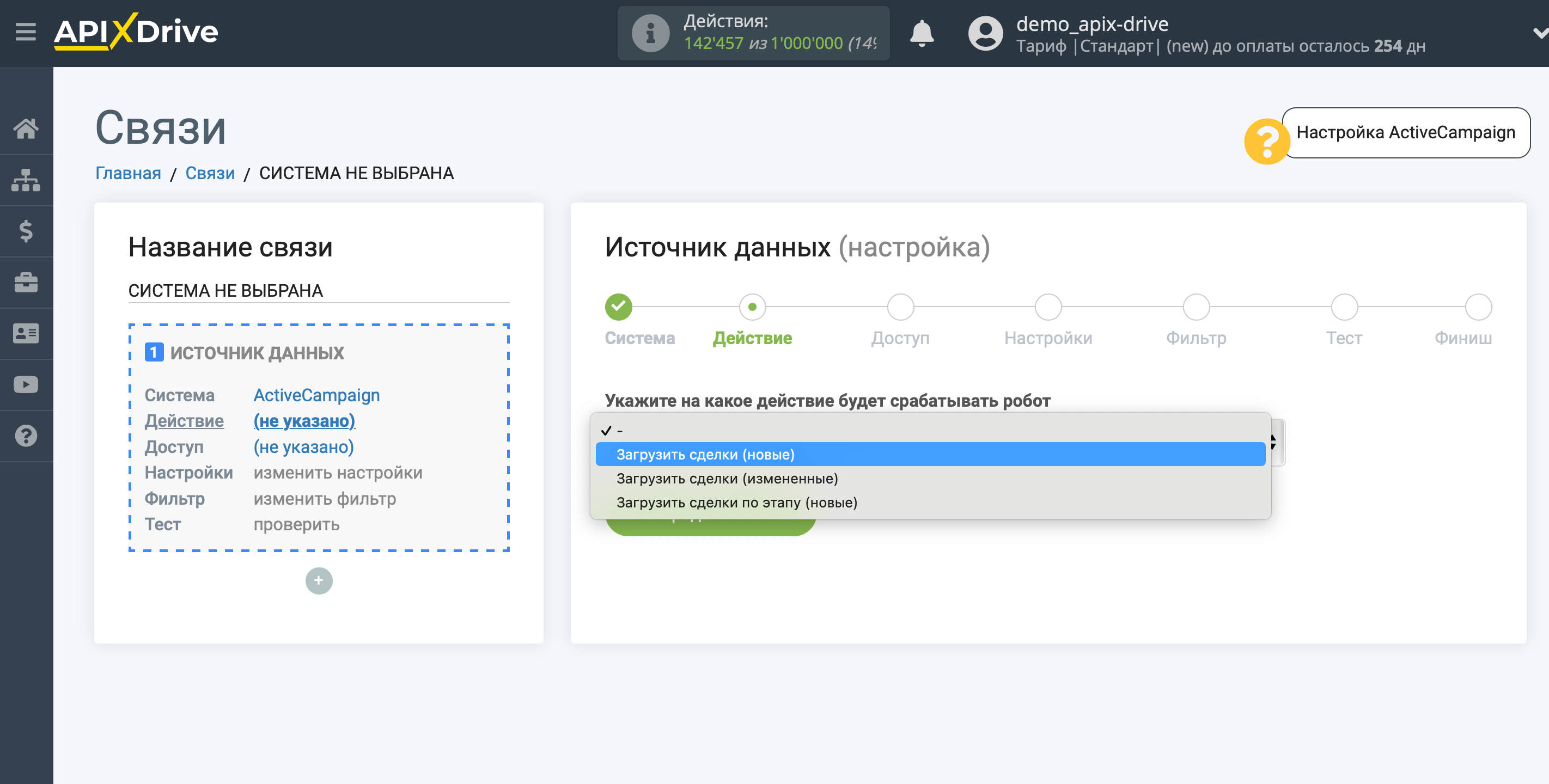
Task: Click the Действие (не указано) link
Action: (304, 421)
